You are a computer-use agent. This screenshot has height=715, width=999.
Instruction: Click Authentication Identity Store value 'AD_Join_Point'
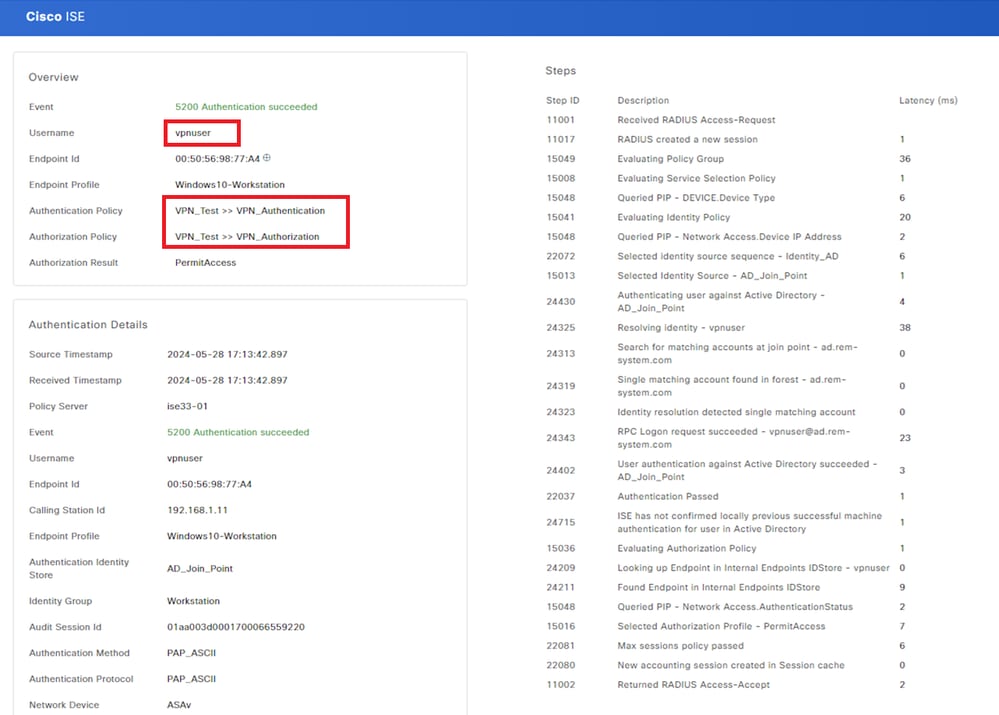click(199, 568)
